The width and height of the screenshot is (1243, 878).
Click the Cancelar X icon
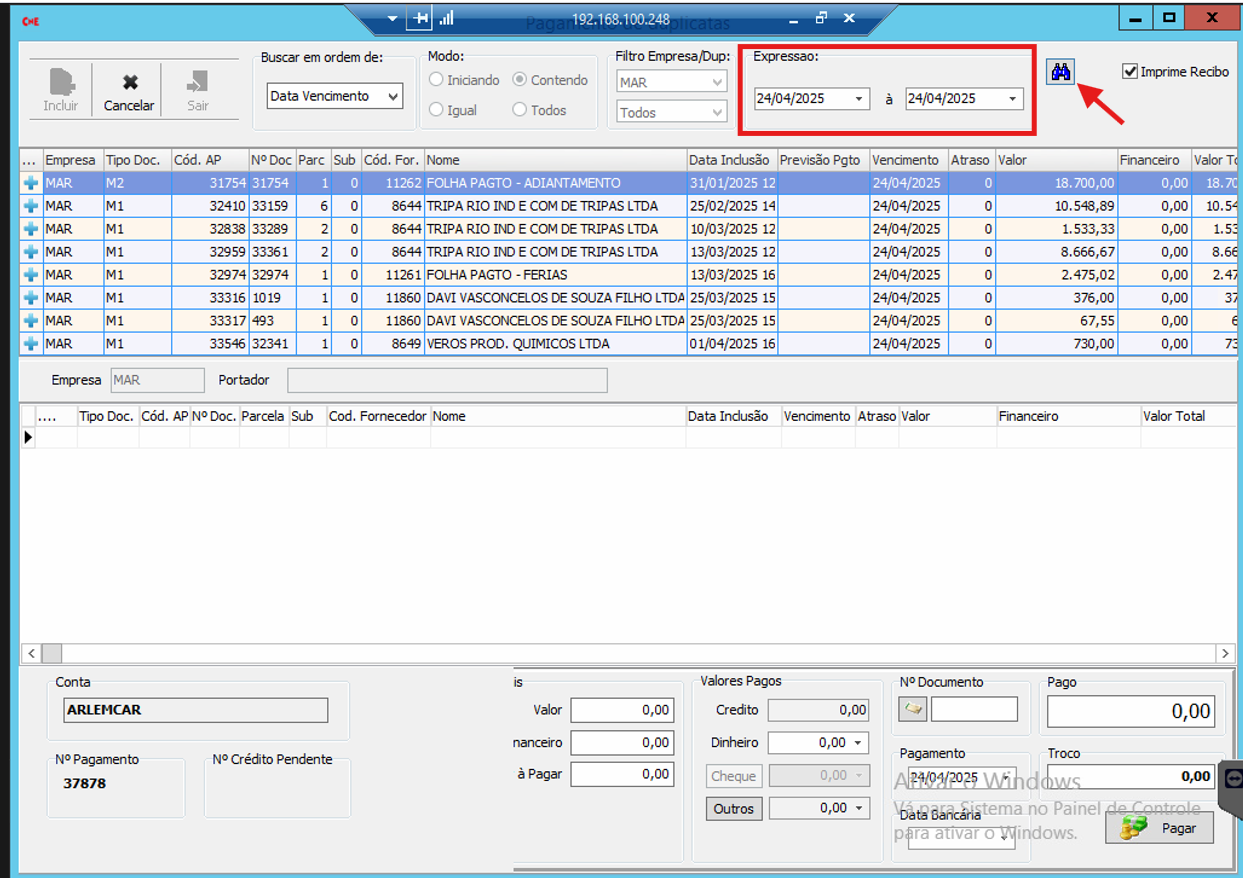[129, 82]
